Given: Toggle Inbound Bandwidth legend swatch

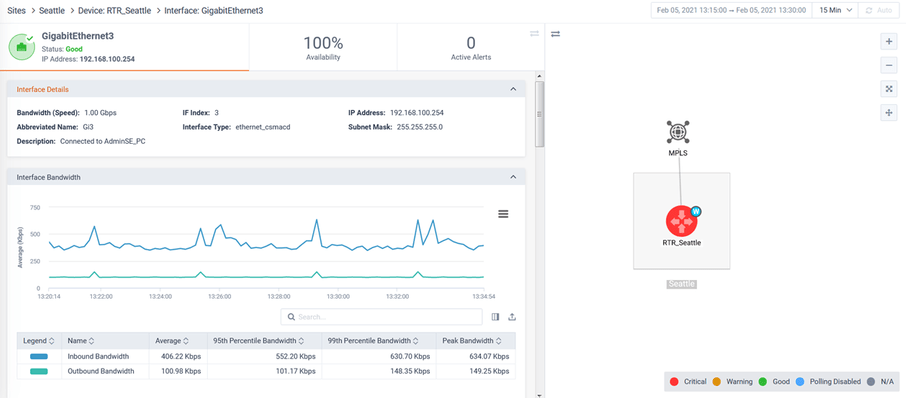Looking at the screenshot, I should pyautogui.click(x=39, y=356).
